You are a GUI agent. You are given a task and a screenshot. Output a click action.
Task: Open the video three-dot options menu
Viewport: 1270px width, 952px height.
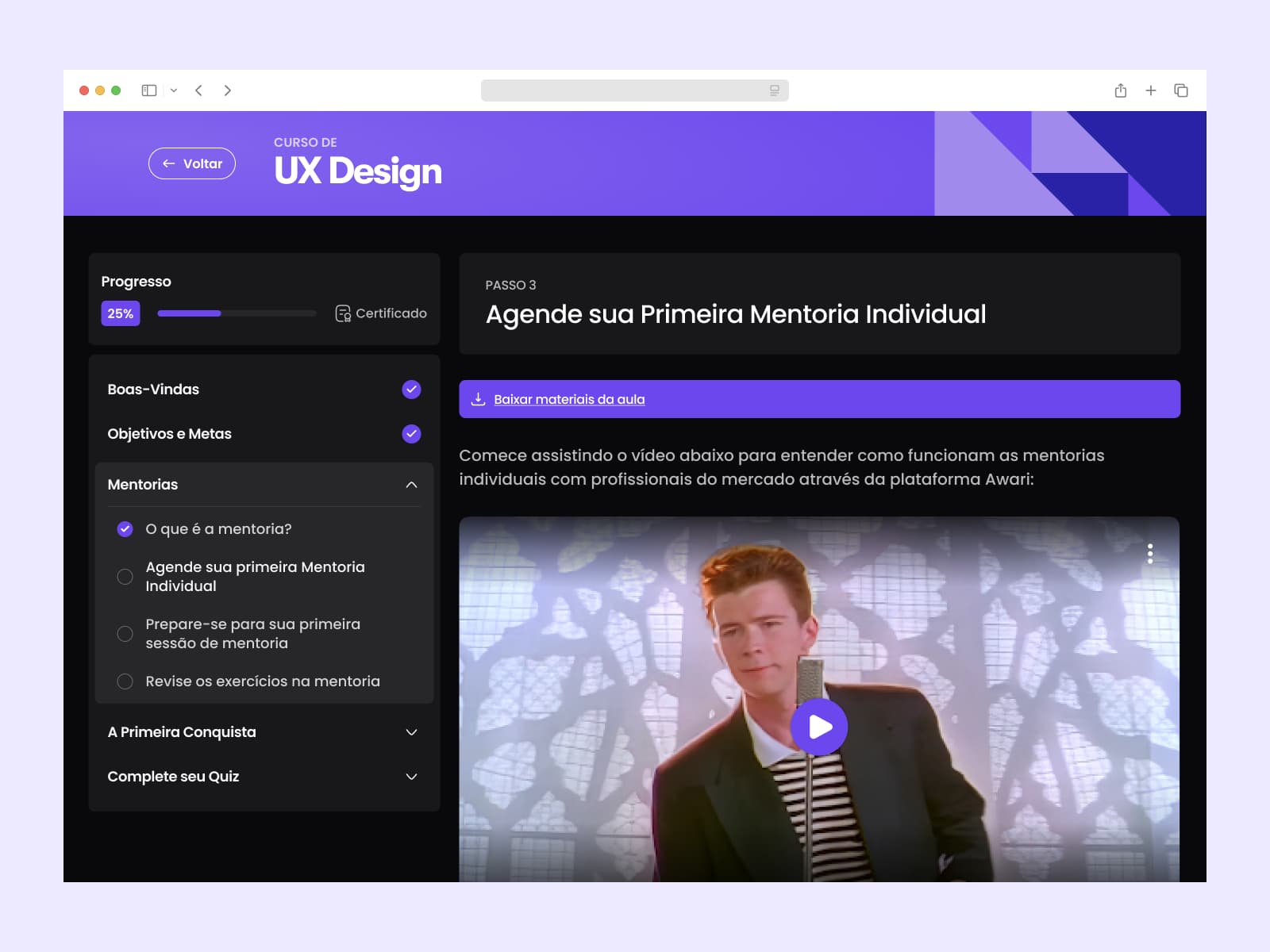tap(1150, 554)
